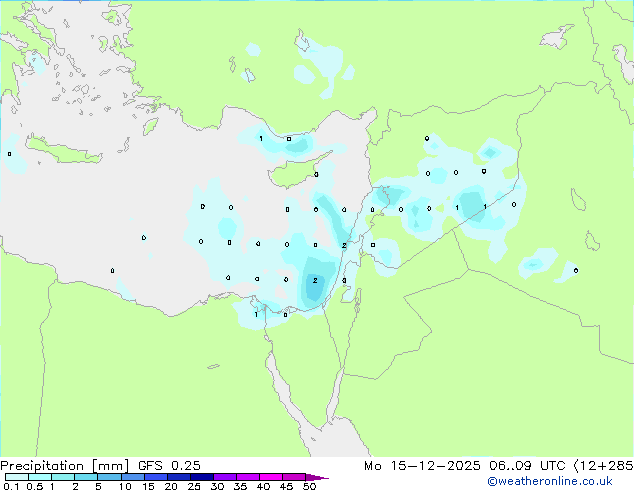Click the "06..09 UTC" time label
Image resolution: width=634 pixels, height=490 pixels.
527,466
